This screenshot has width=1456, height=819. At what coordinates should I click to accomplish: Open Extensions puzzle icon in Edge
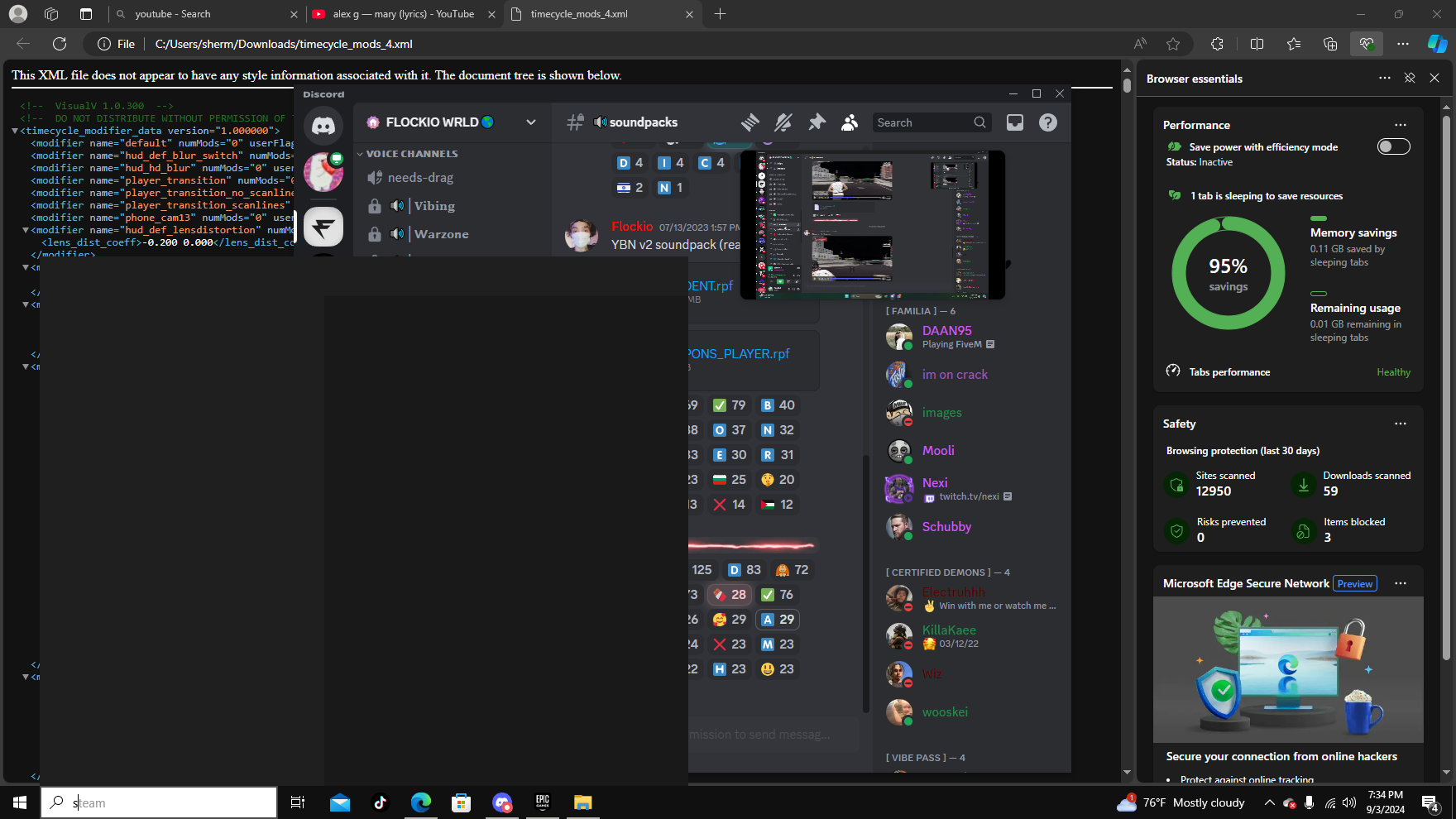tap(1217, 44)
